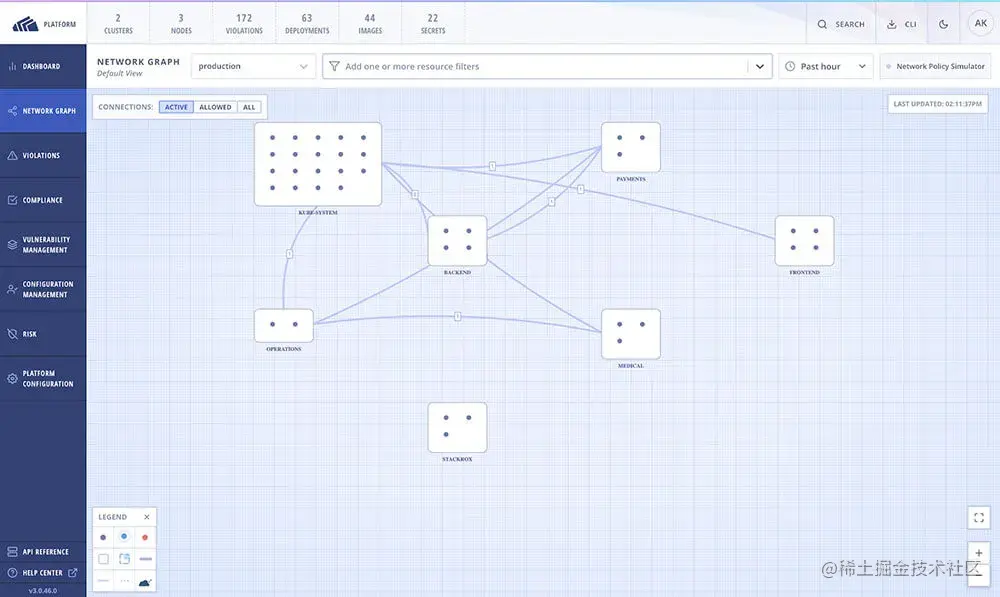
Task: Click the Platform Configuration gear icon
Action: coord(12,379)
